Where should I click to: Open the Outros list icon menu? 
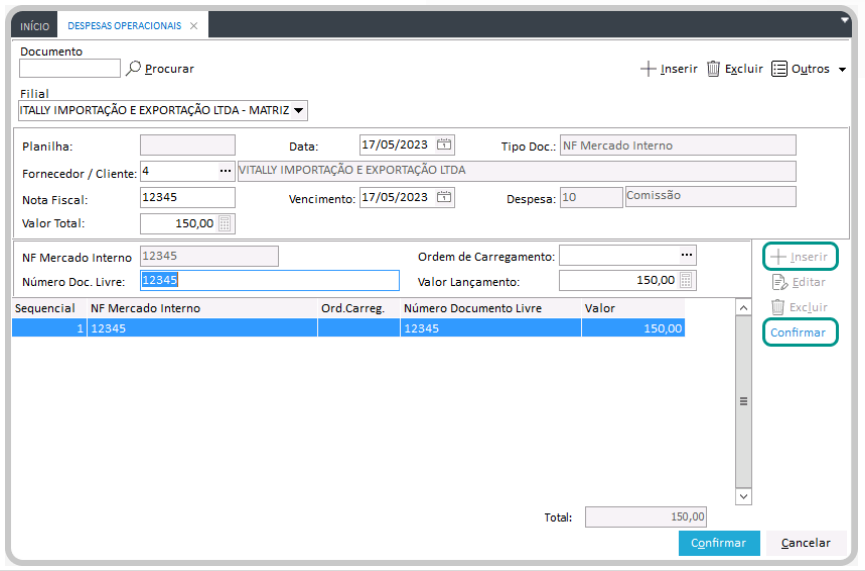tap(779, 69)
